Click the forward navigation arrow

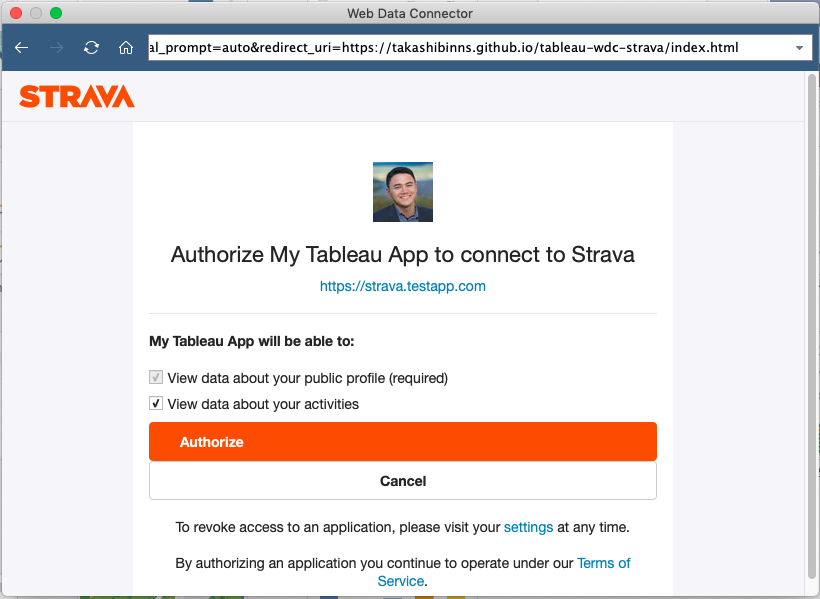tap(56, 48)
